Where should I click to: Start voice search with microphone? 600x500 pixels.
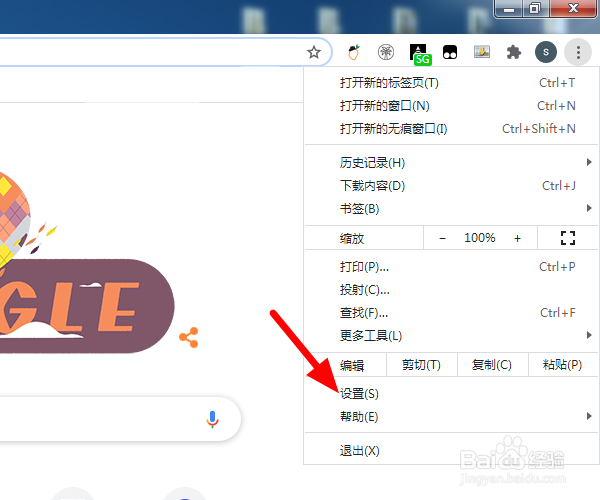pos(212,419)
